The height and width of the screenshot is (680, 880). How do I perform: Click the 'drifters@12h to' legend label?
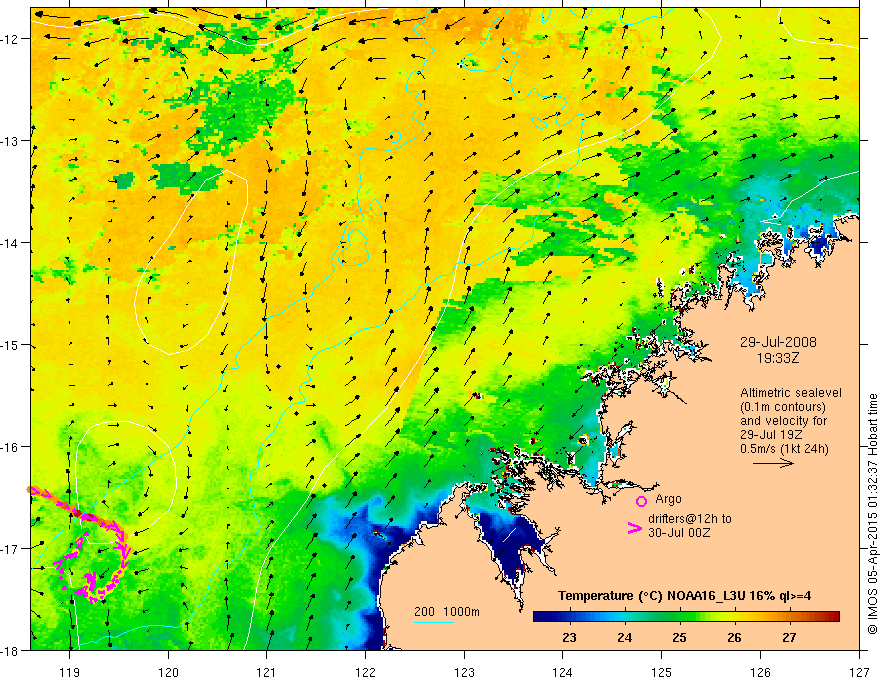[x=690, y=518]
